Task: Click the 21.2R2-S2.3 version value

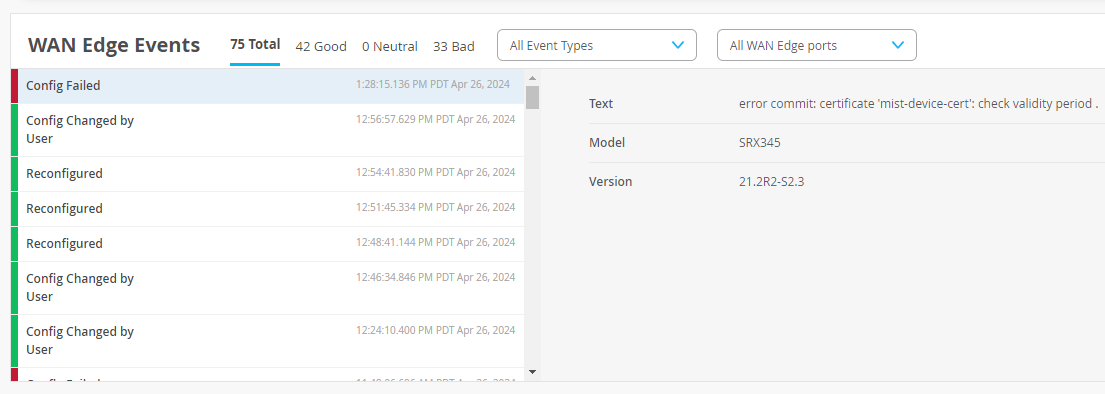Action: click(772, 181)
